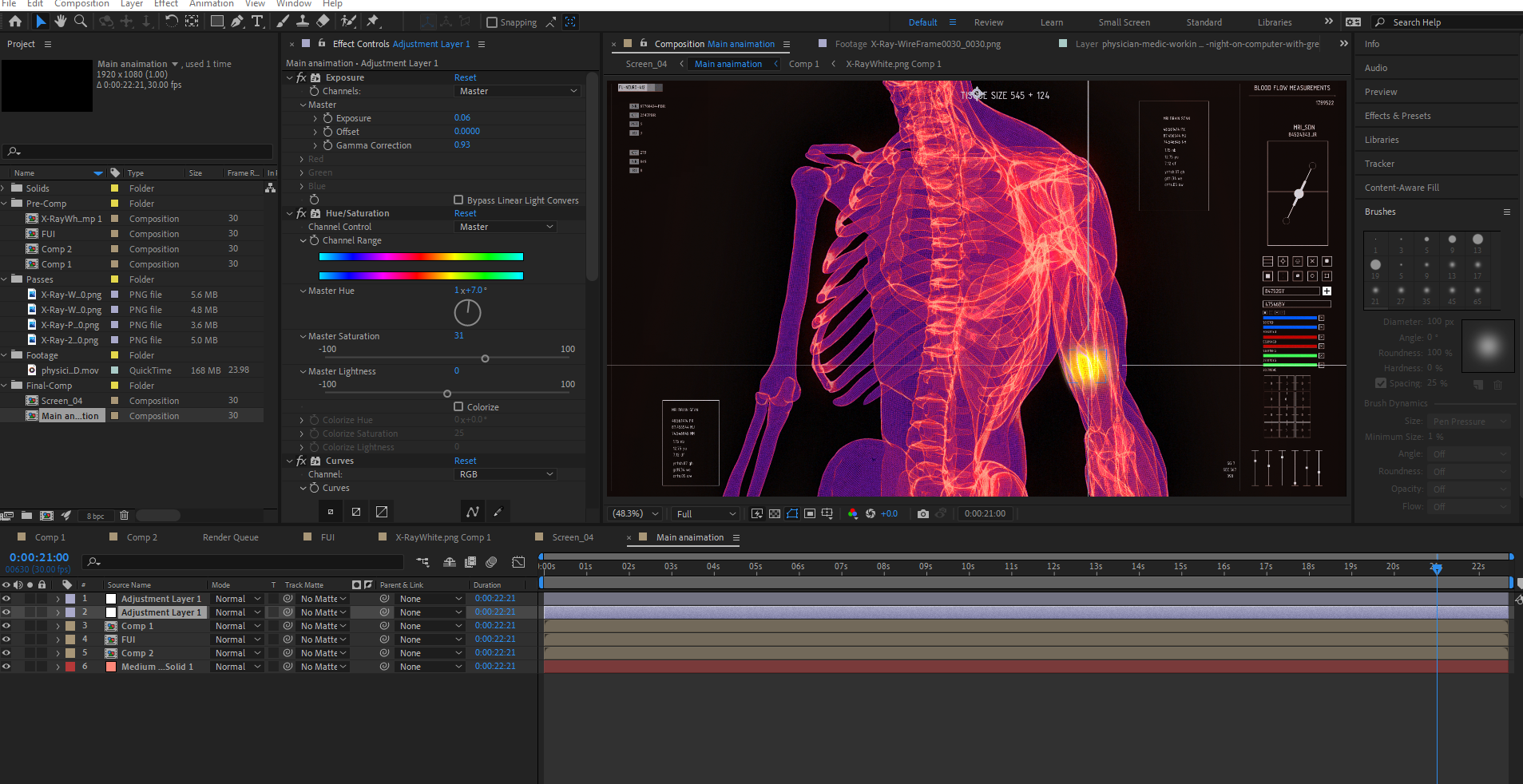The image size is (1523, 784).
Task: Adjust the Master Saturation slider handle
Action: 485,358
